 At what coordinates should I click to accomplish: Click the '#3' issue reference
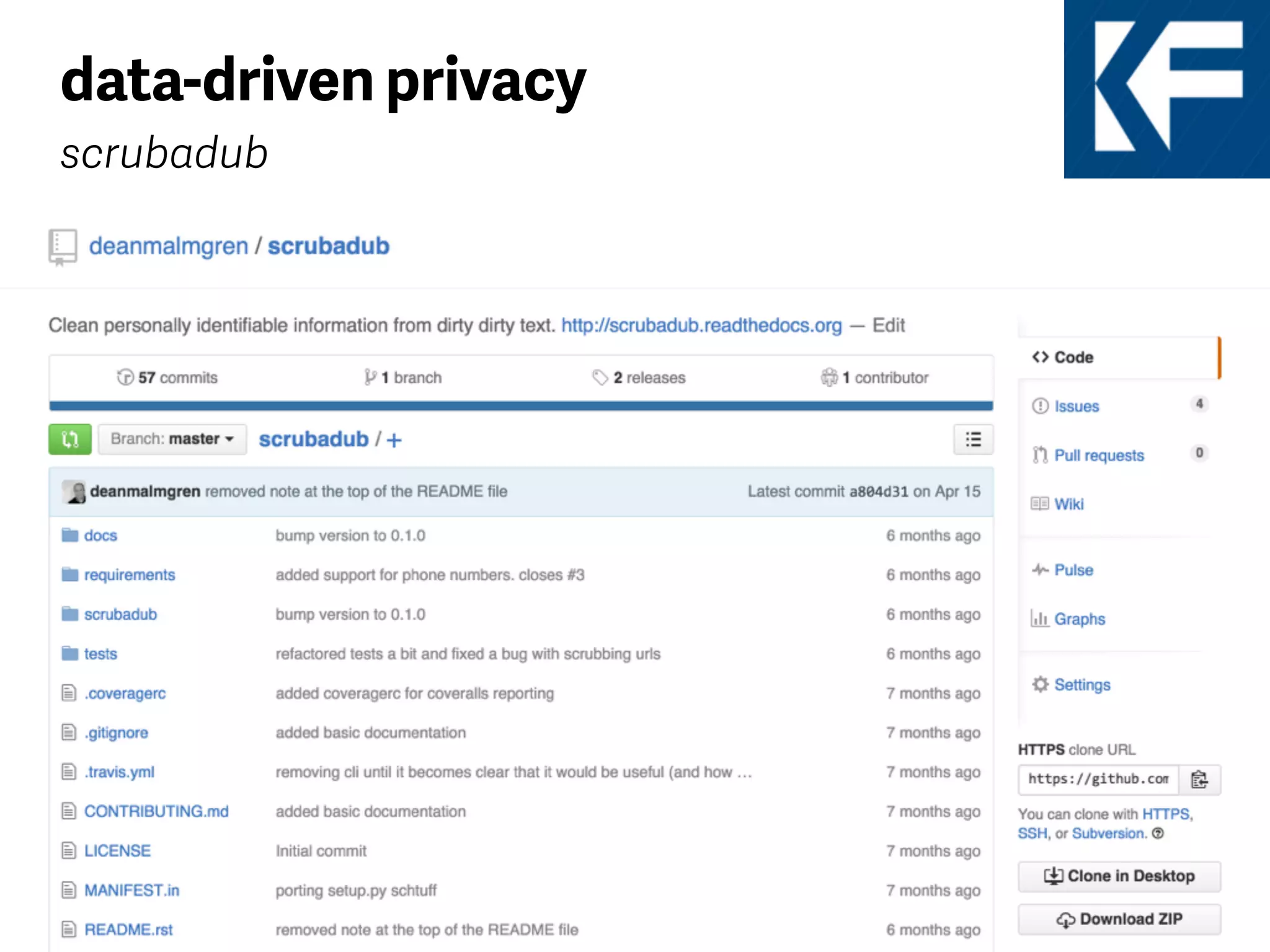(576, 575)
